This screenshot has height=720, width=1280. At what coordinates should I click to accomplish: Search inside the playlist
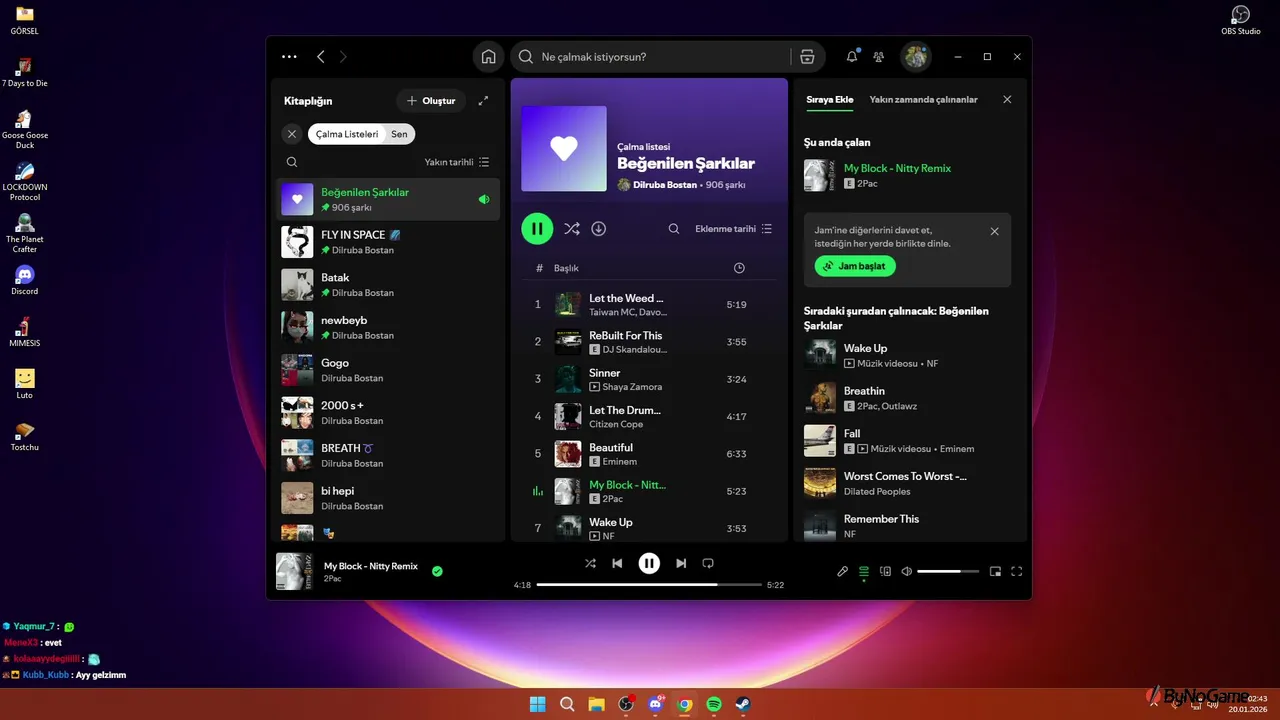tap(674, 229)
